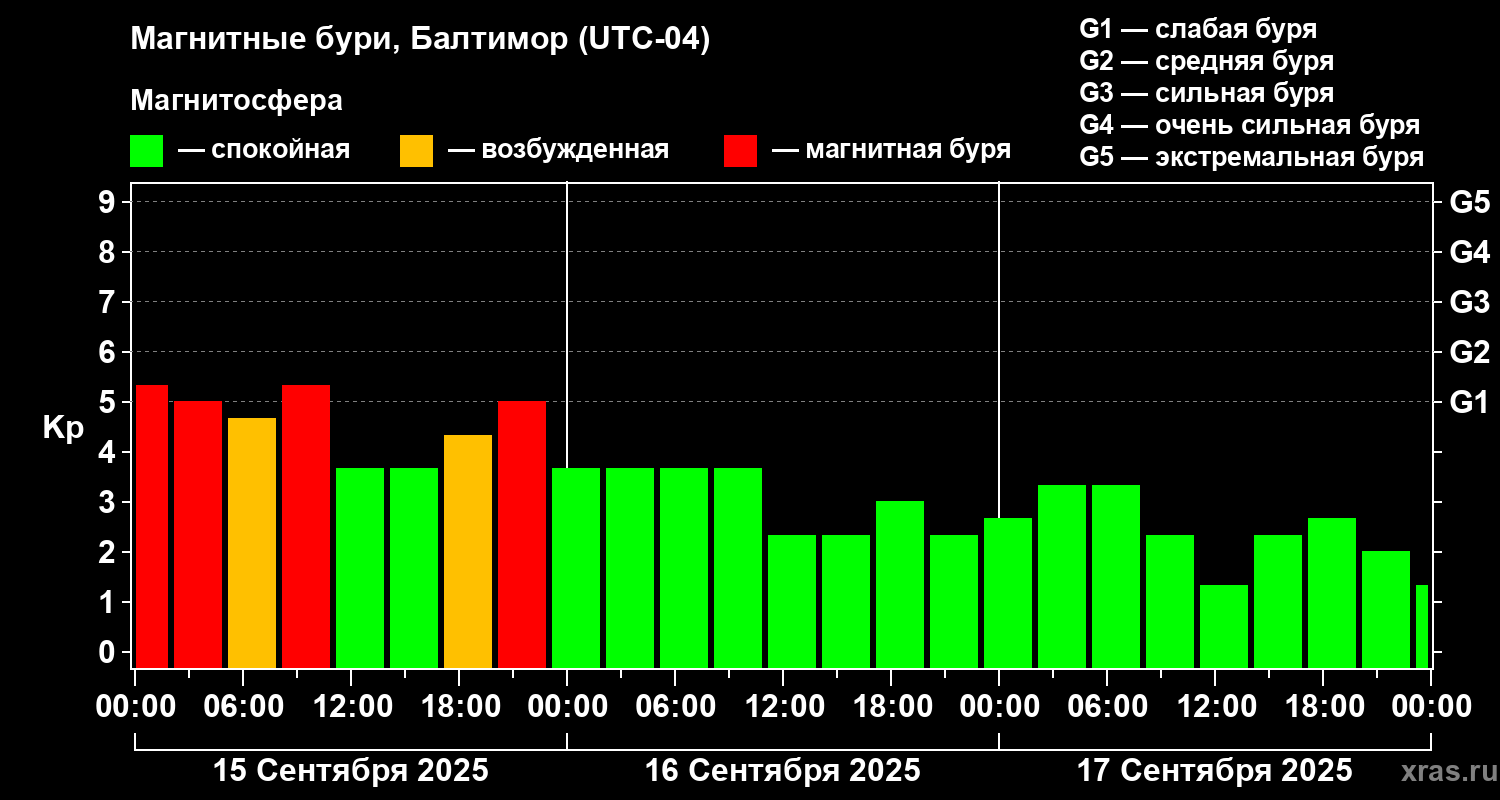Click the red 21:00–00:00 bar on 15 September
Screen dimensions: 1500x800
click(522, 535)
